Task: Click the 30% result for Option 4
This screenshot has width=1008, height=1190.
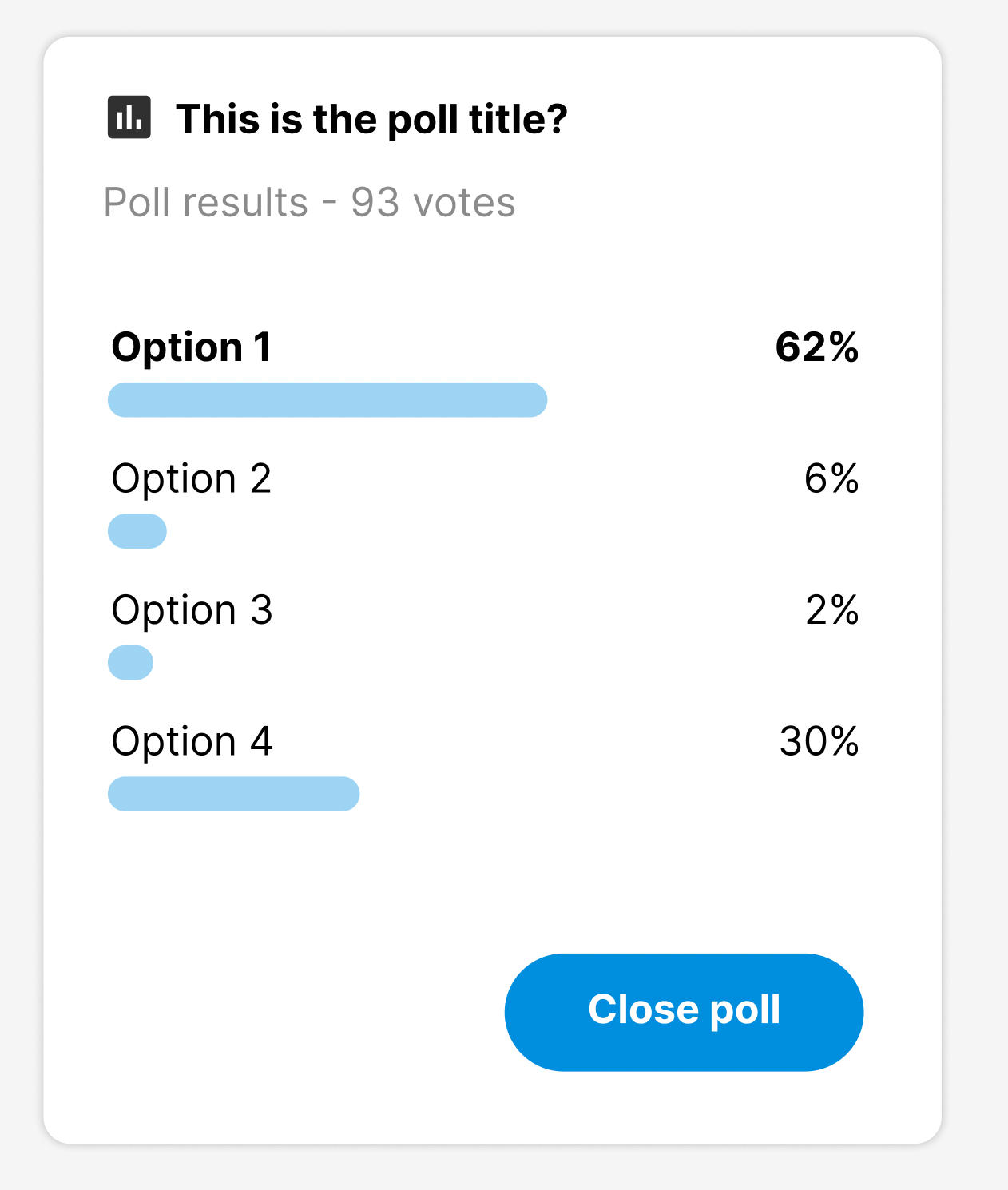Action: pos(819,742)
